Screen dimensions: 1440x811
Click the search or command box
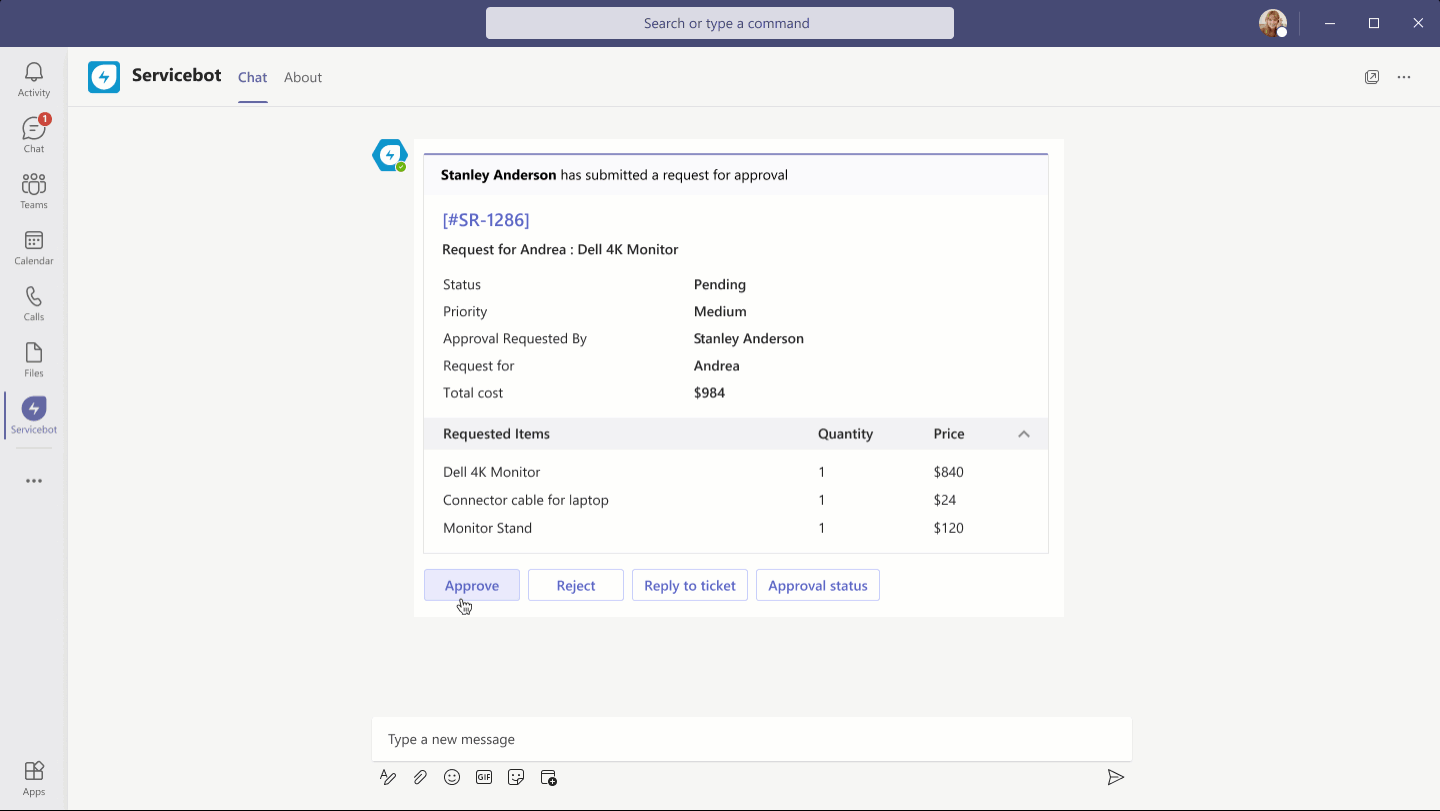720,23
